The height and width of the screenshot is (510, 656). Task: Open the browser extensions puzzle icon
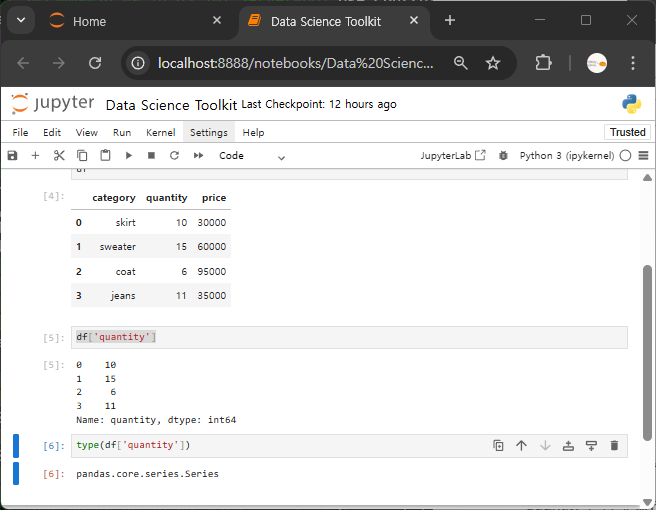click(543, 63)
